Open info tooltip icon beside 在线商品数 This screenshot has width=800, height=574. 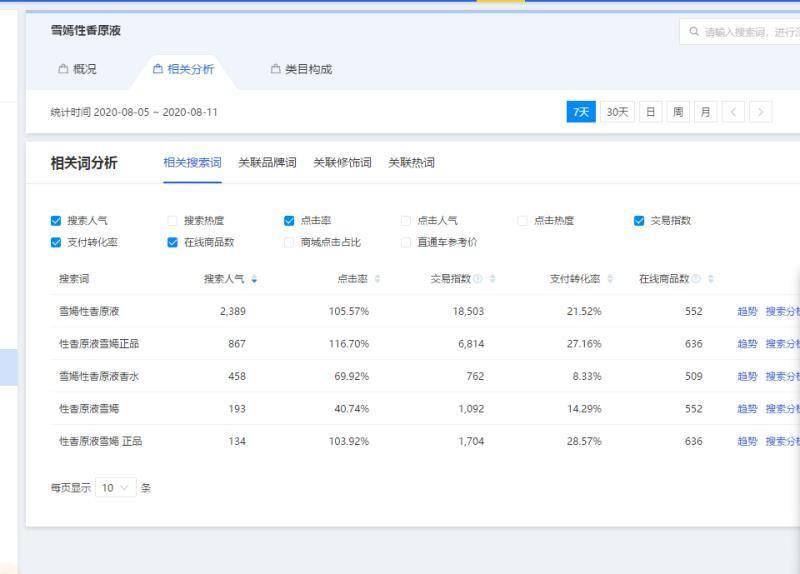click(696, 279)
